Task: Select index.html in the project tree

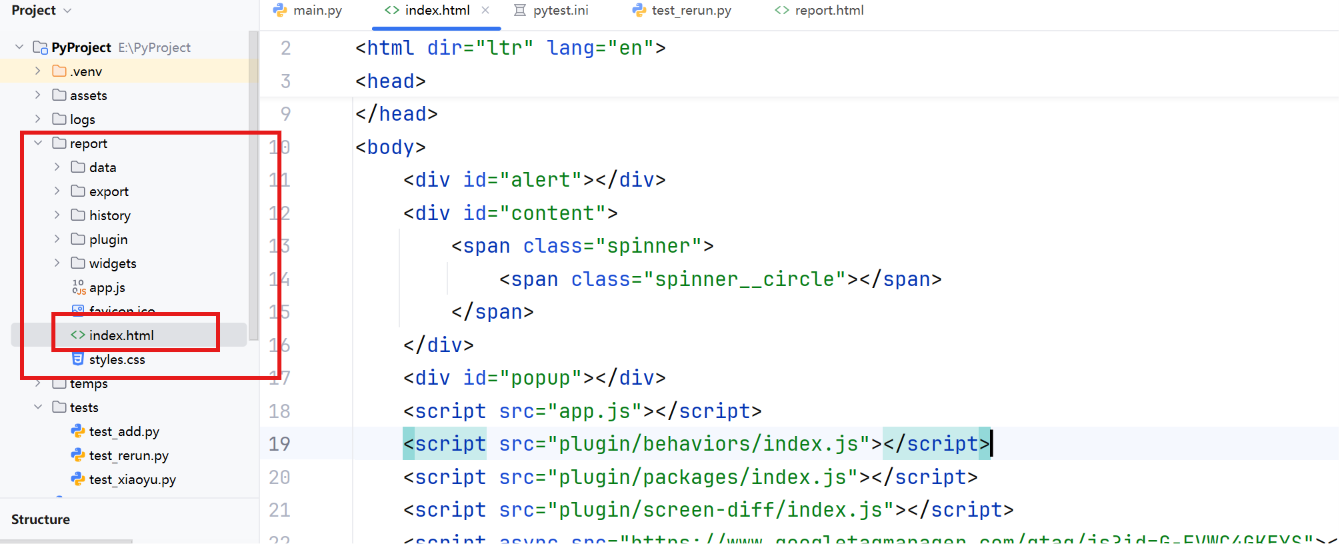Action: point(121,335)
